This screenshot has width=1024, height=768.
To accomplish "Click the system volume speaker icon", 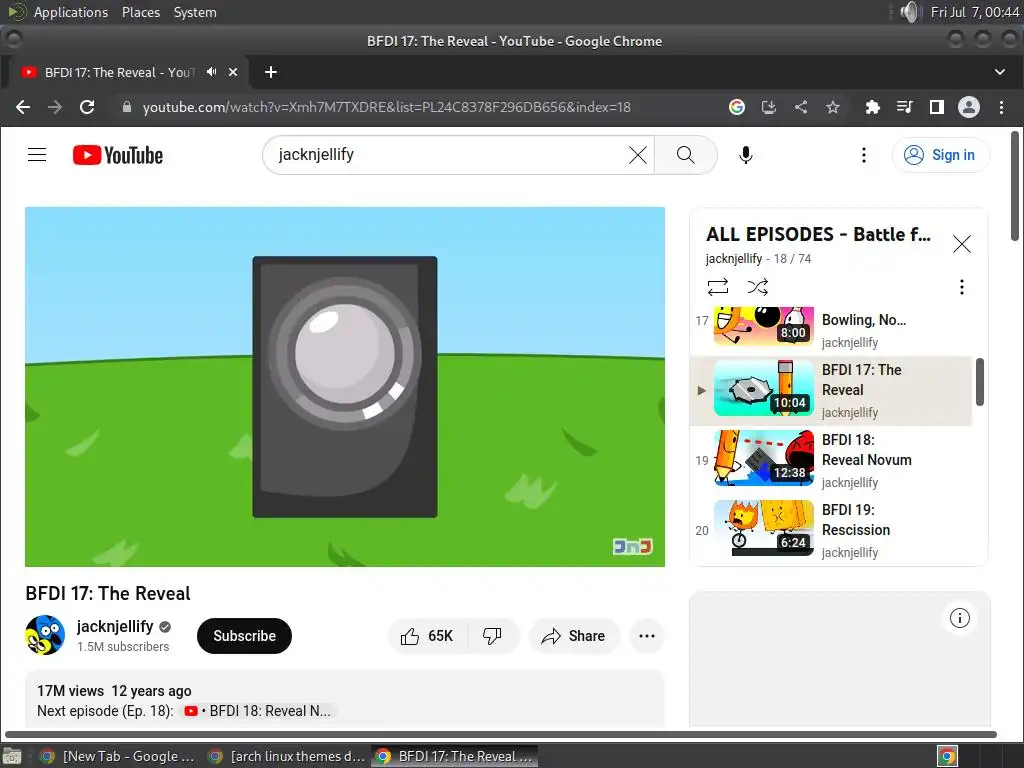I will [908, 12].
